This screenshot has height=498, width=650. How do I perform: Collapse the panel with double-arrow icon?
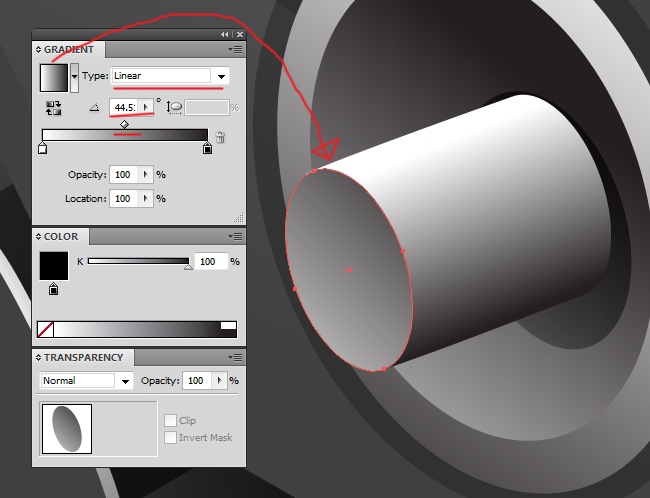(x=225, y=34)
